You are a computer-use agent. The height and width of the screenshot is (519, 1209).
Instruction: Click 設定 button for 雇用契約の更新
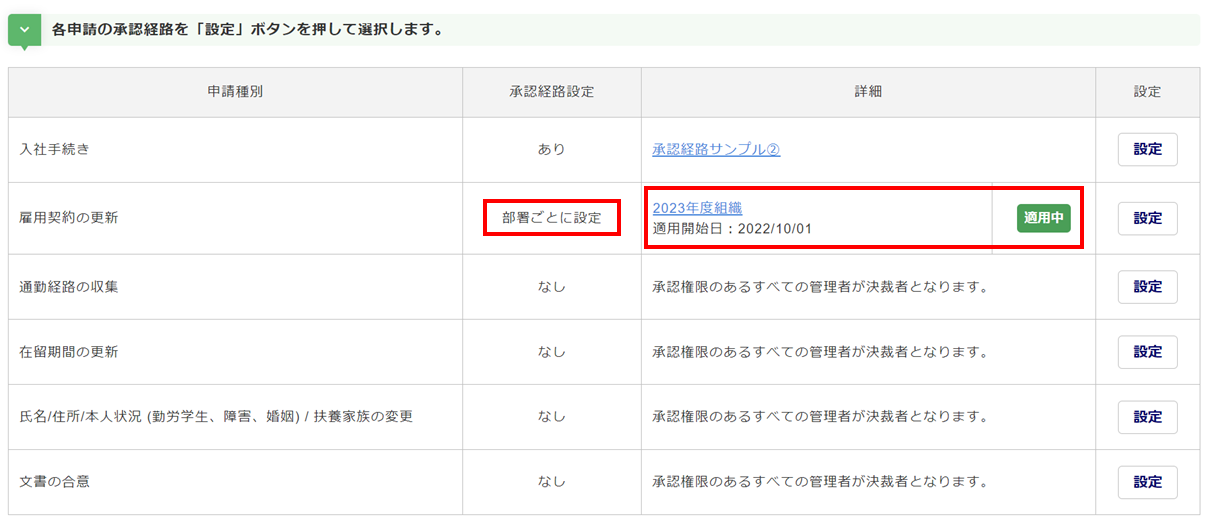1147,218
